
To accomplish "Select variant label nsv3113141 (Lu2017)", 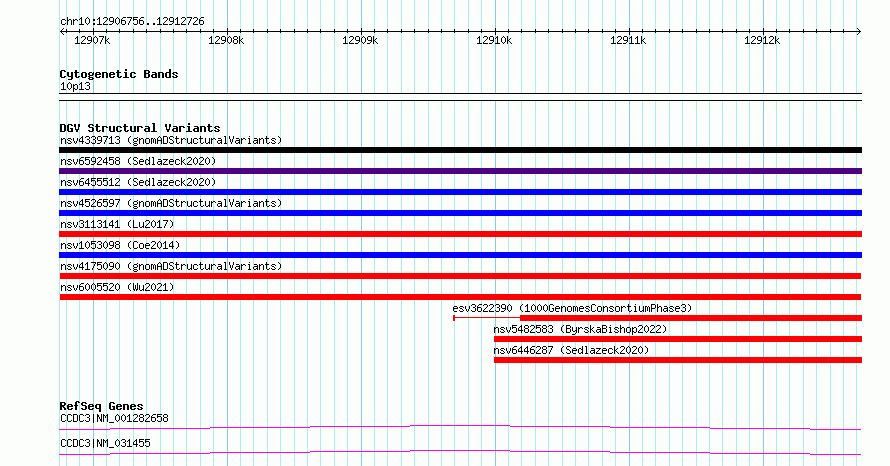I will click(117, 224).
